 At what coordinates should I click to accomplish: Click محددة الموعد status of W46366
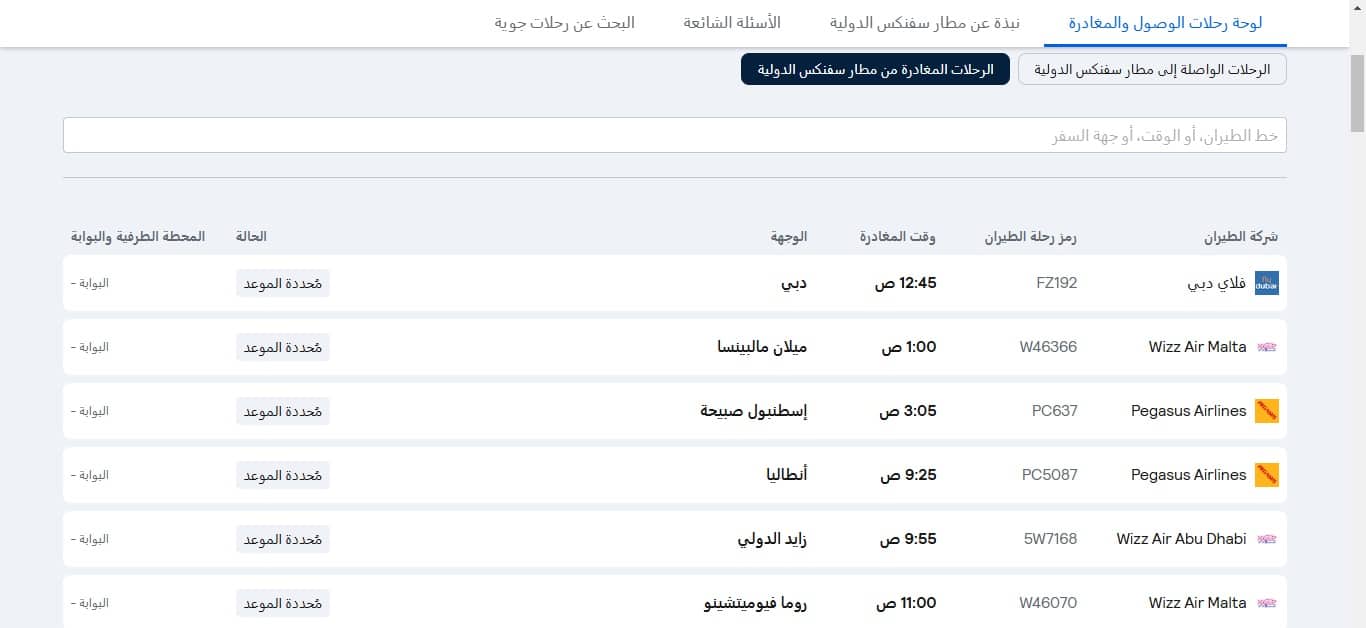[x=283, y=347]
